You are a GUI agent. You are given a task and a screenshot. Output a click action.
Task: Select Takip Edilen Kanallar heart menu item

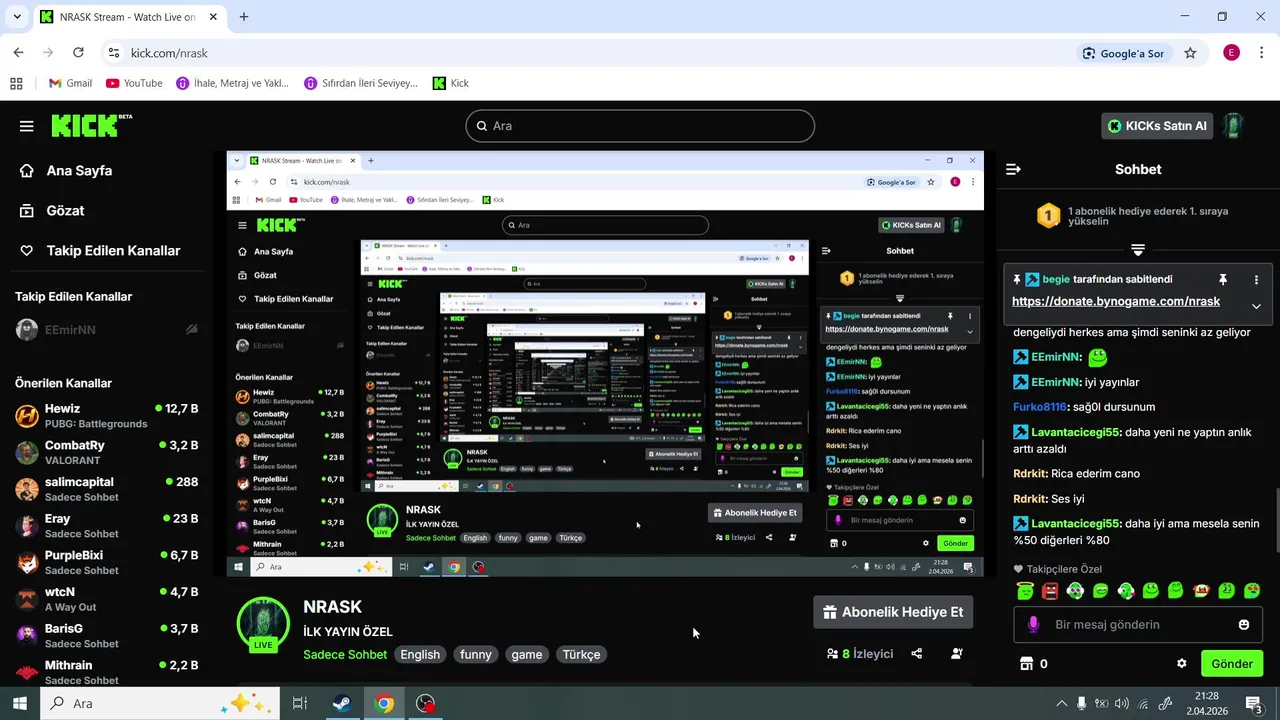(99, 251)
